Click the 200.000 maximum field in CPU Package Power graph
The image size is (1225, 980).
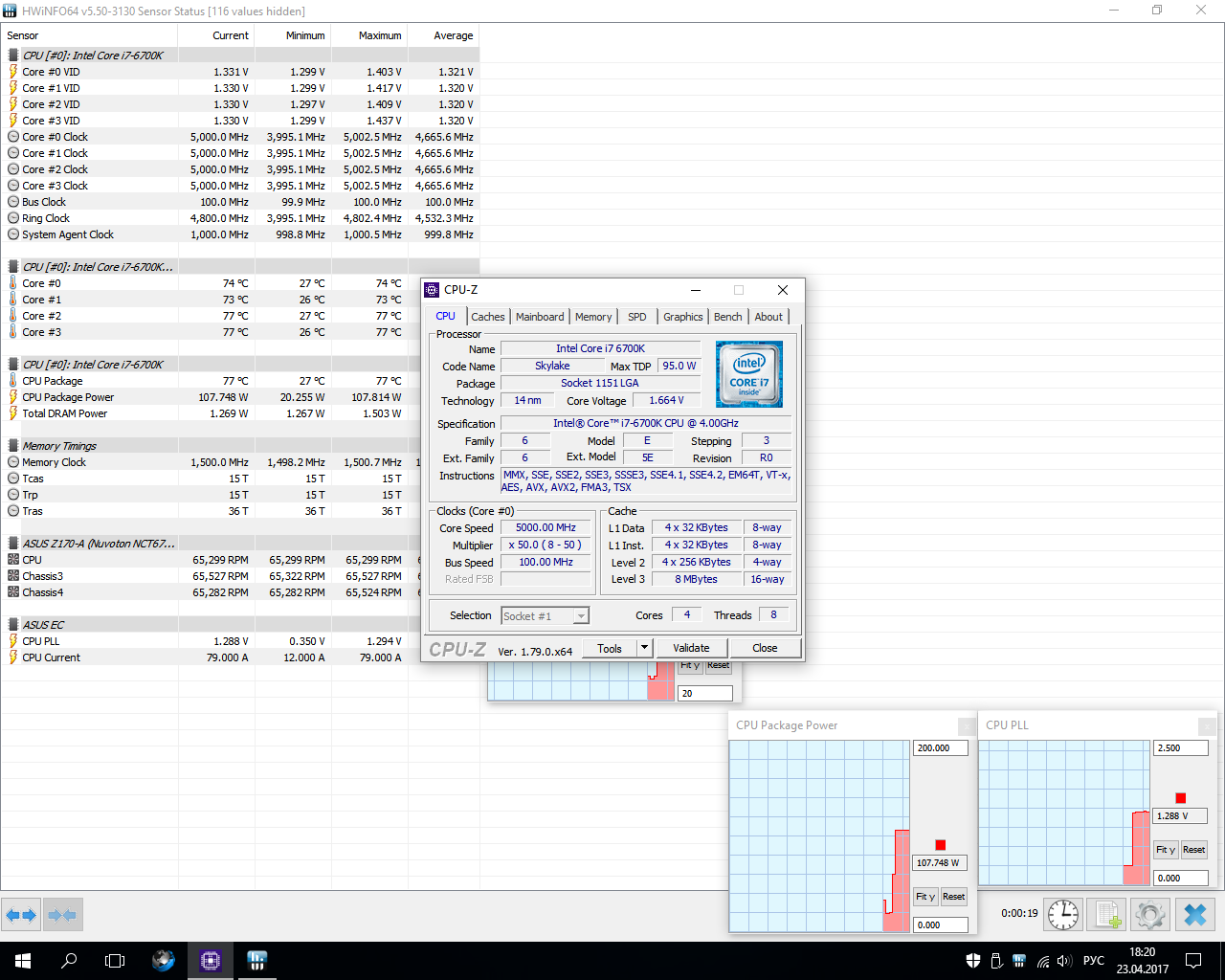[x=941, y=748]
